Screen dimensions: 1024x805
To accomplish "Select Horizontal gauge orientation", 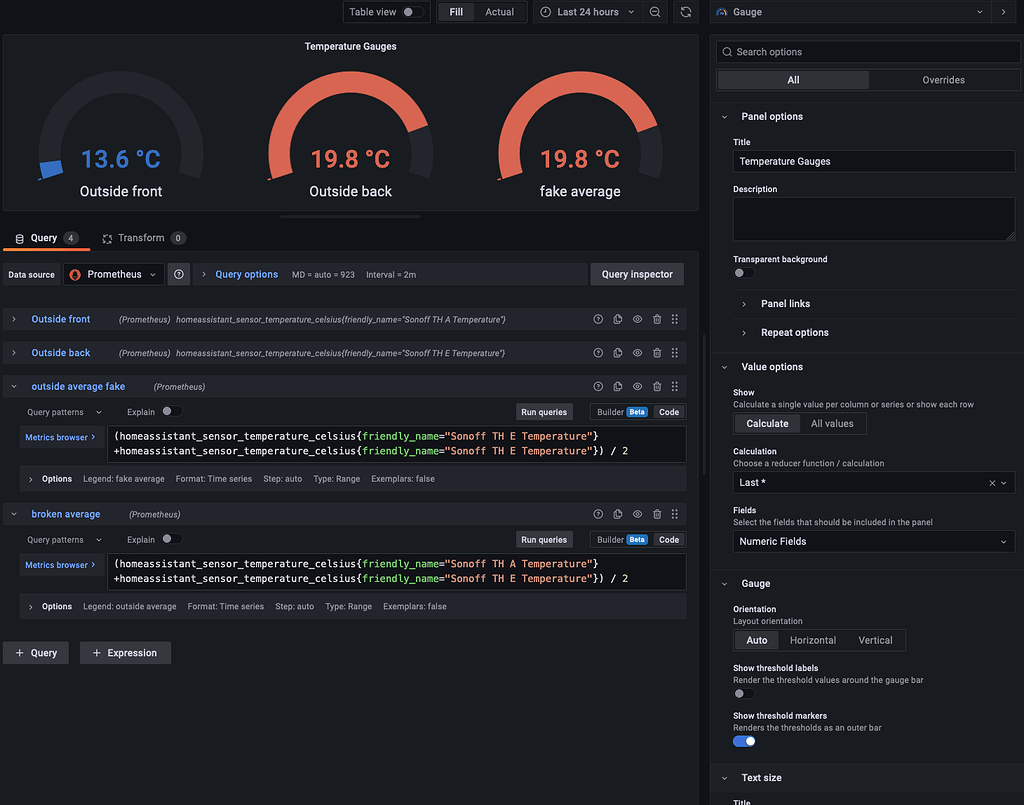I will (813, 640).
